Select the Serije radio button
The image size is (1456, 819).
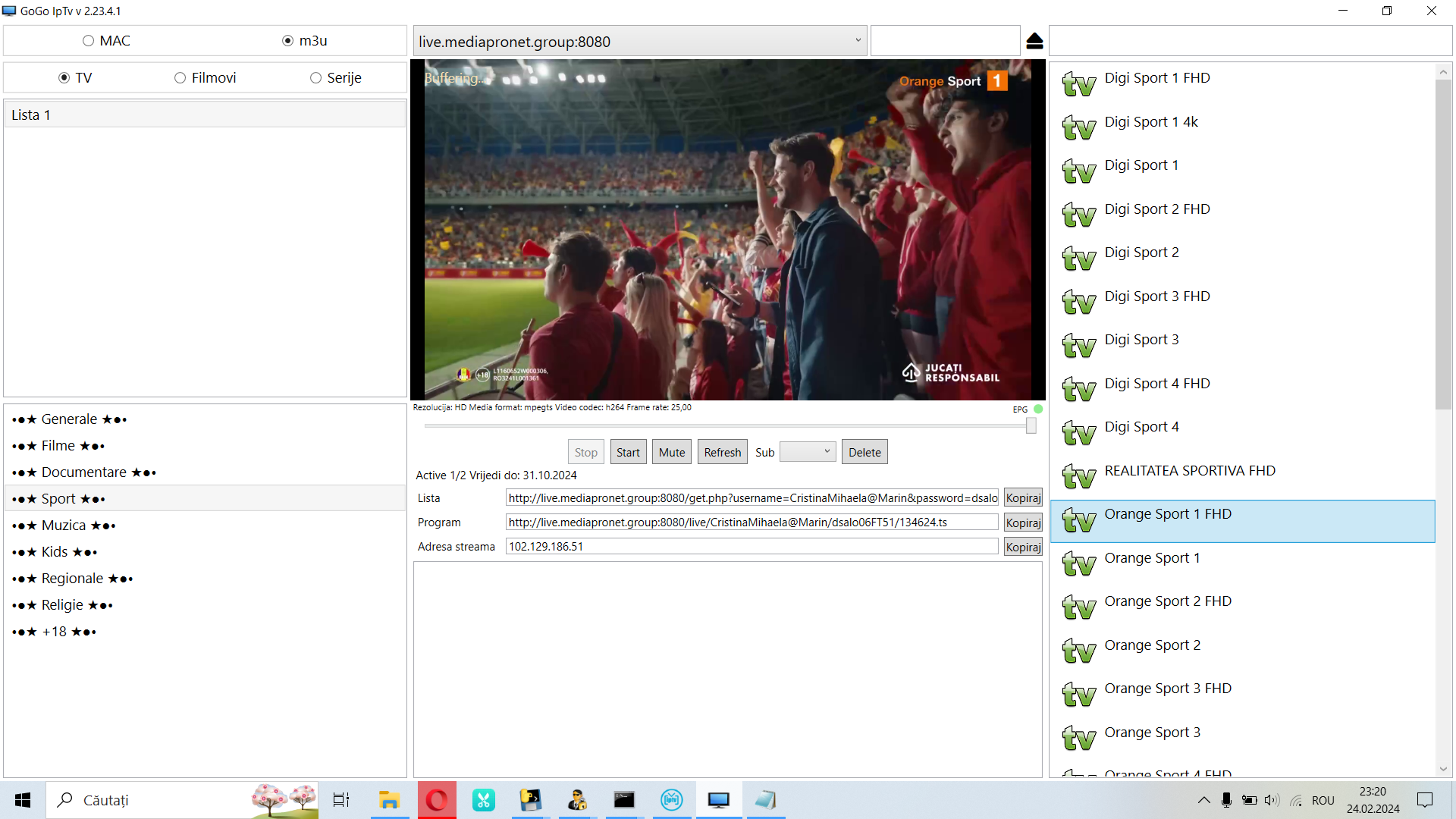tap(315, 78)
